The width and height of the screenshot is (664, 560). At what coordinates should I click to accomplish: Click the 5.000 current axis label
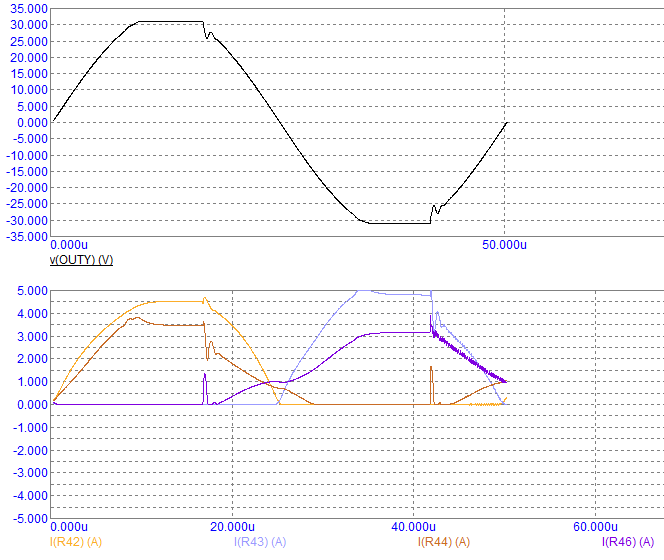click(x=32, y=291)
